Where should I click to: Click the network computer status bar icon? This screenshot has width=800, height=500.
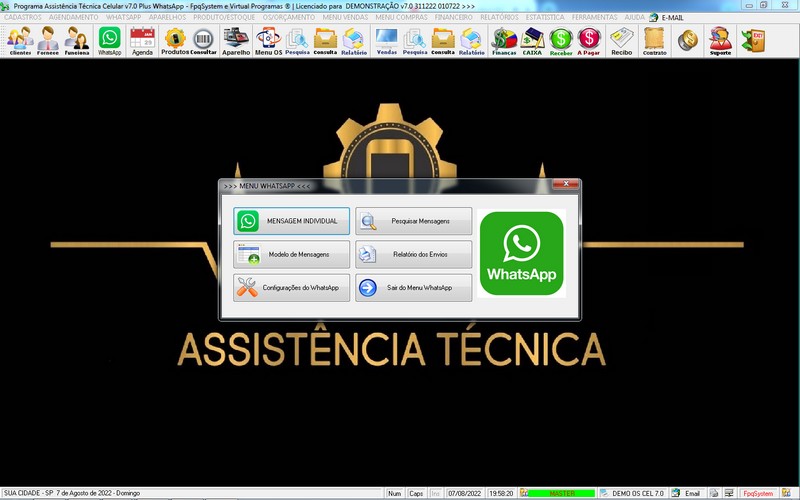coord(729,493)
